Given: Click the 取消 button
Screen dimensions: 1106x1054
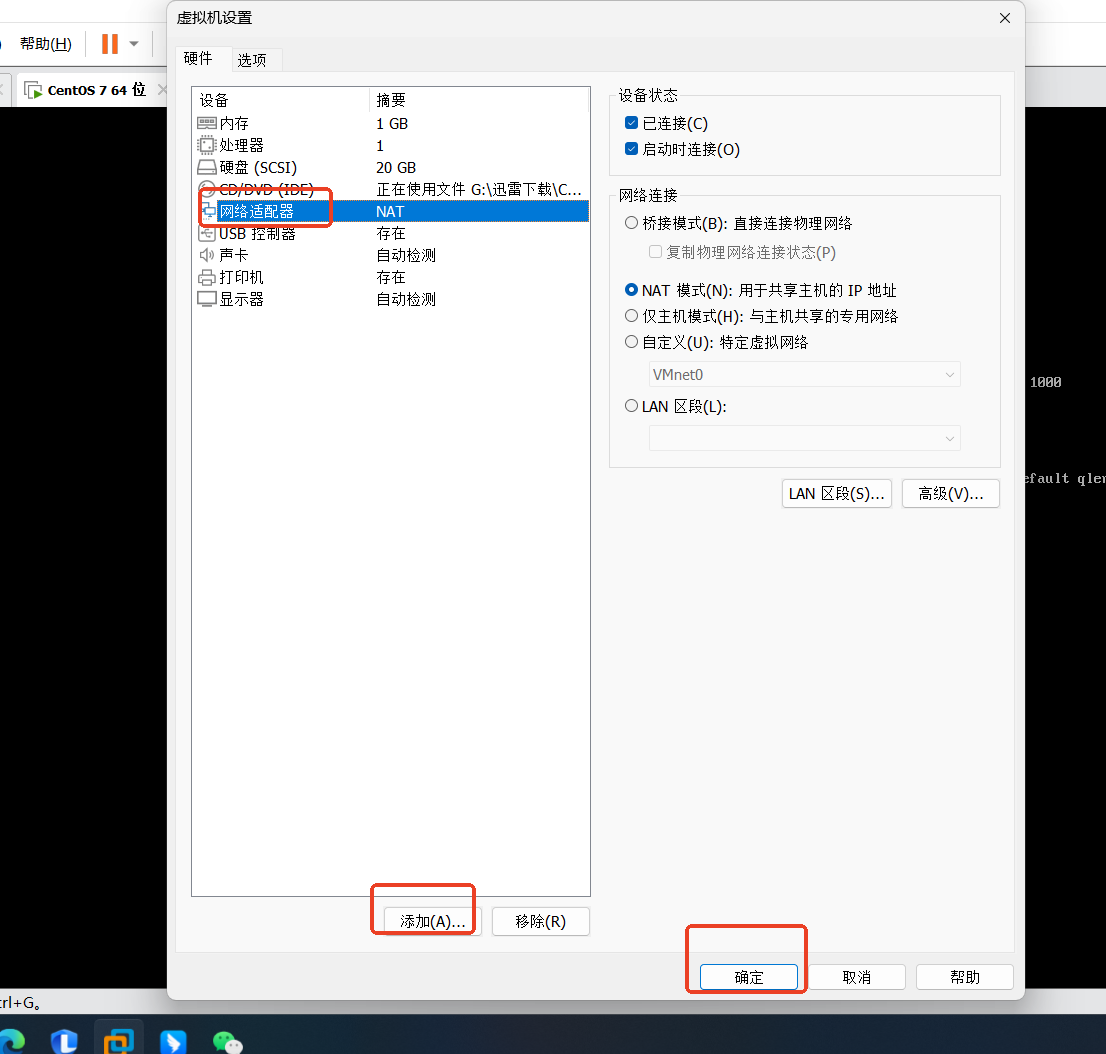Looking at the screenshot, I should [856, 977].
